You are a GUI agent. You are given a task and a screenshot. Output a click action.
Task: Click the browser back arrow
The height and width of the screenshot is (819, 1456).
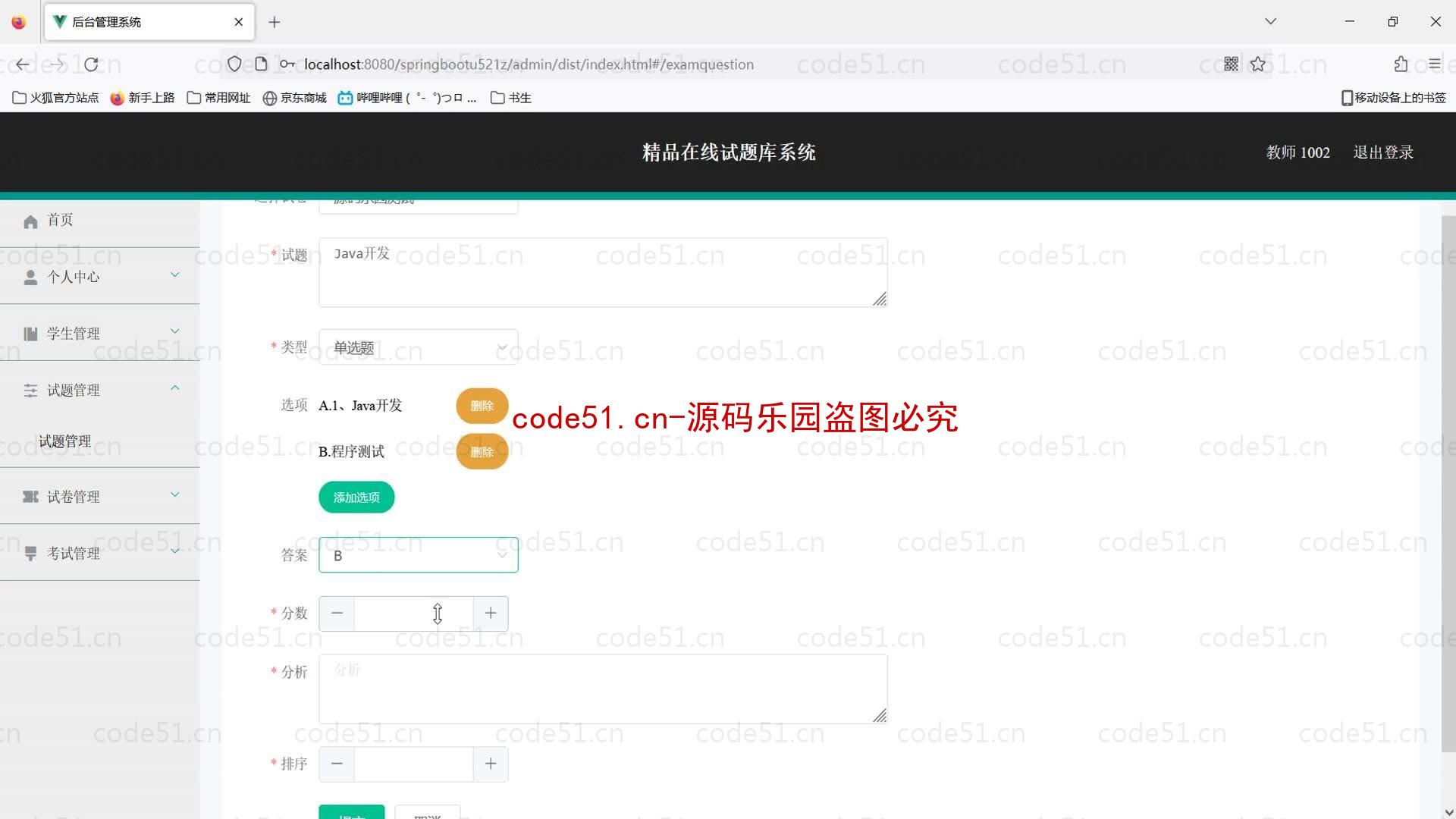coord(23,64)
